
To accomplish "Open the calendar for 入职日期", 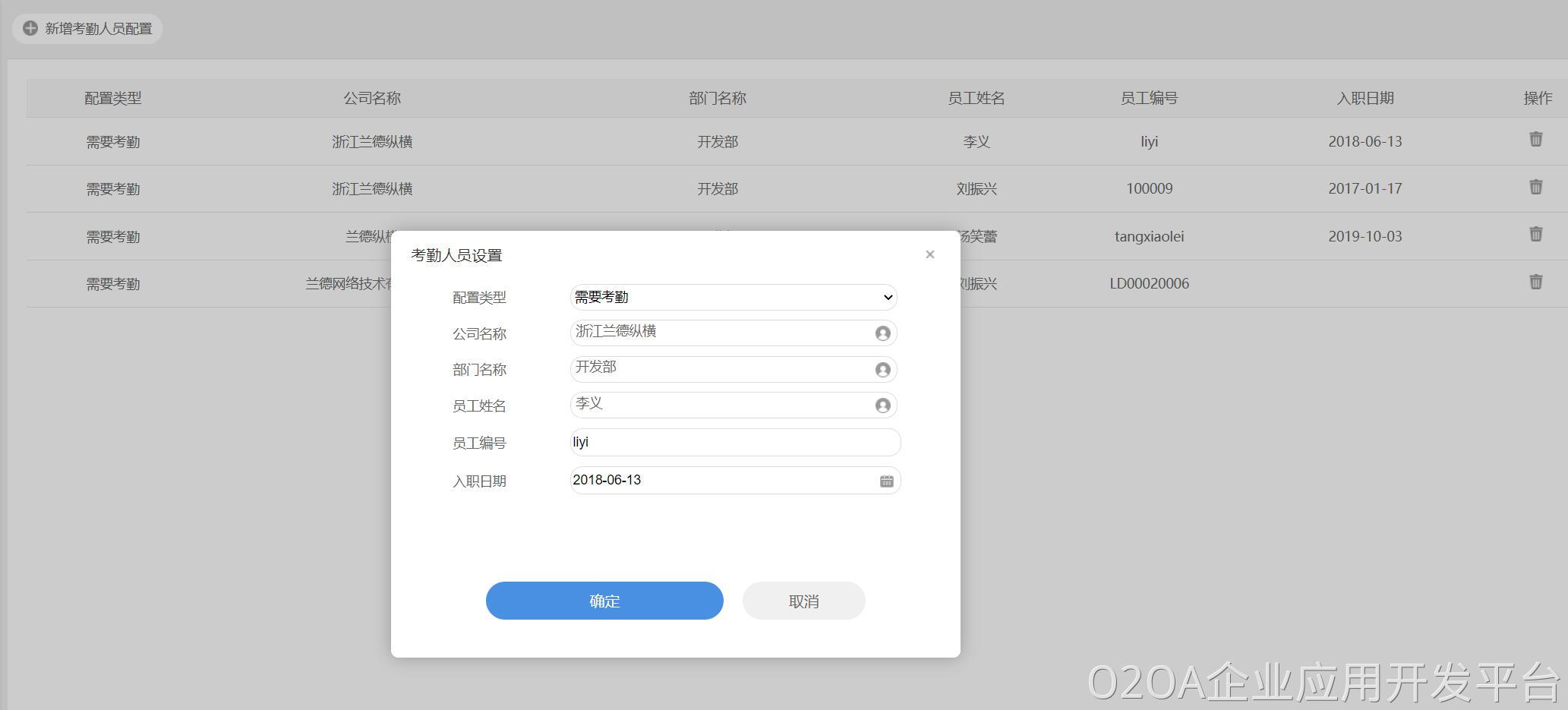I will tap(886, 481).
